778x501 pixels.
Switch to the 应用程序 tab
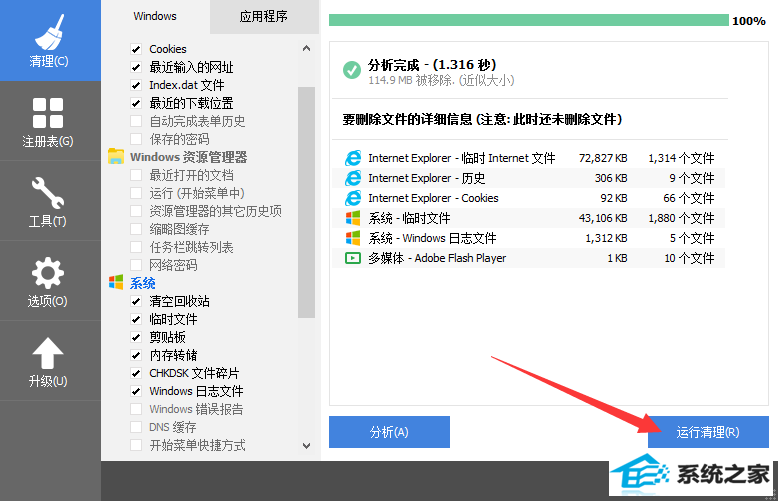[263, 16]
